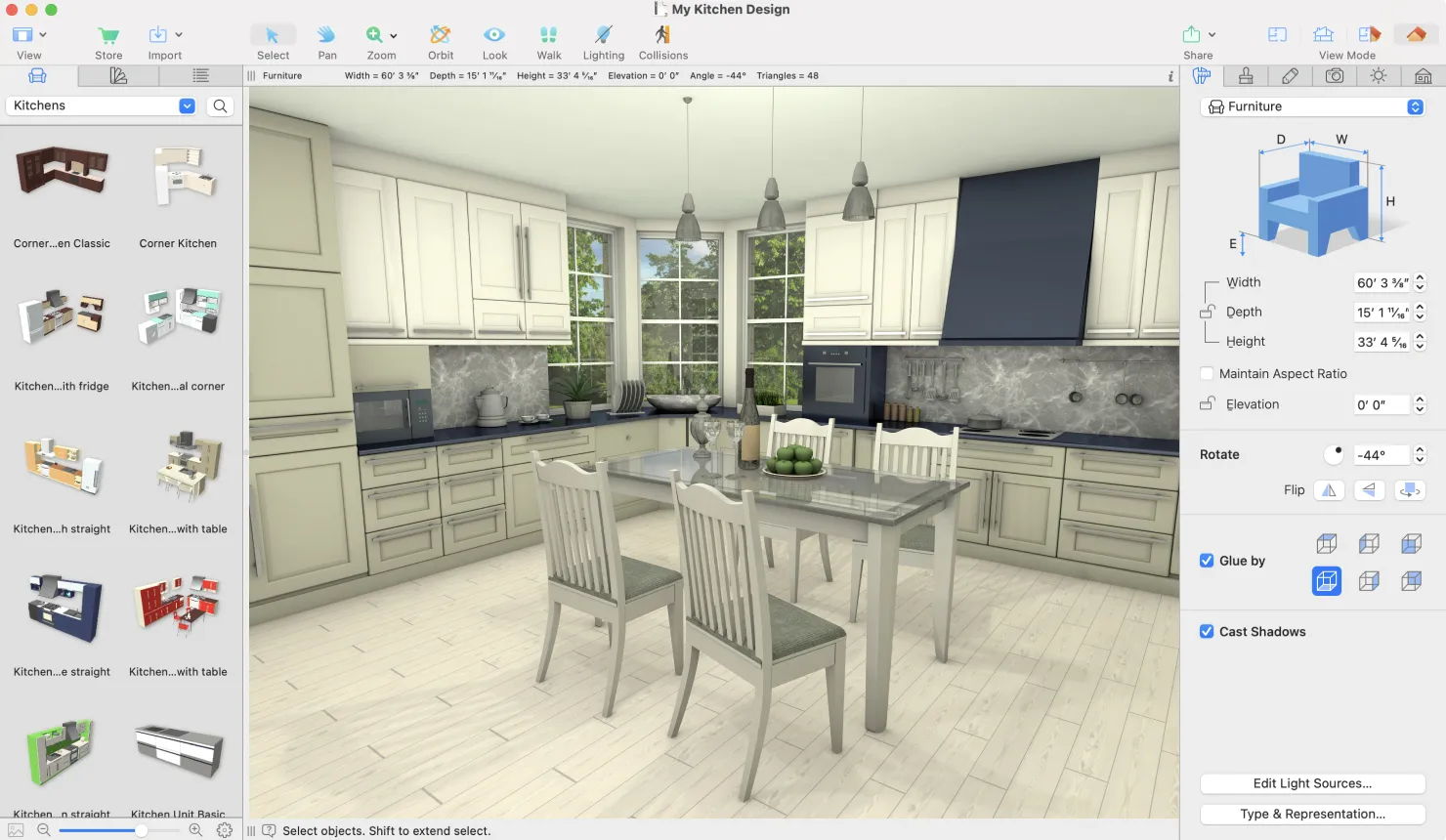The width and height of the screenshot is (1446, 840).
Task: Select Corner...en Classic kitchen thumbnail
Action: click(62, 171)
